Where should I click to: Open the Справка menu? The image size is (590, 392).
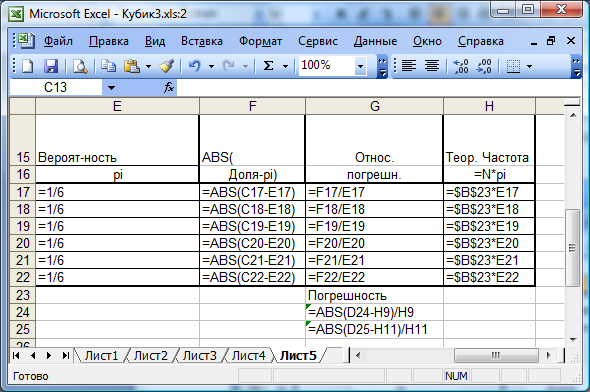click(481, 41)
